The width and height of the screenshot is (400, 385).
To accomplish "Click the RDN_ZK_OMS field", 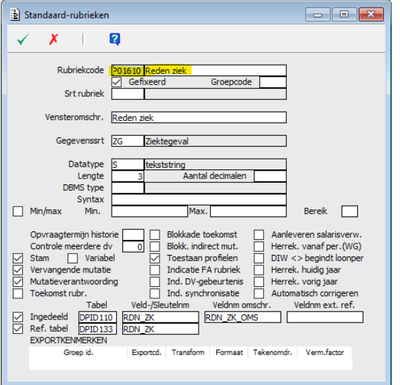I will click(x=243, y=317).
